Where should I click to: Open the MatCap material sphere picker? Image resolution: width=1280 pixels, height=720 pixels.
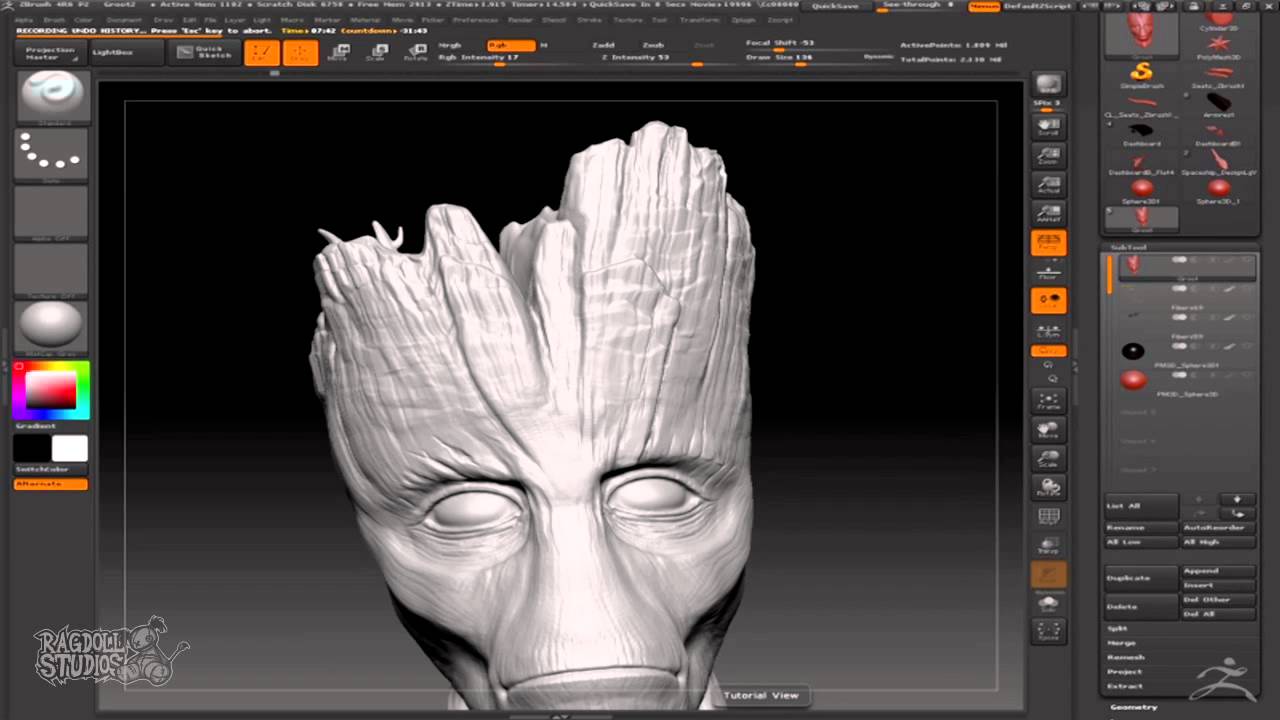[52, 327]
